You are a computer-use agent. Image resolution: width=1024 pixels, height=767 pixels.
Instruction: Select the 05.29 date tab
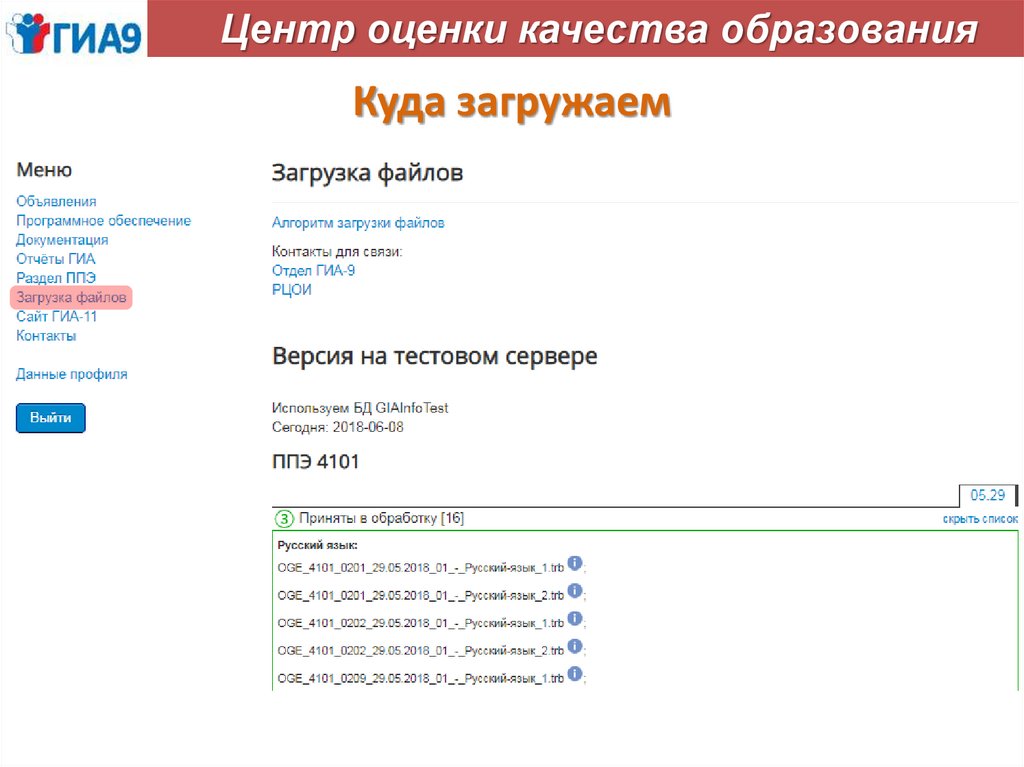point(986,495)
